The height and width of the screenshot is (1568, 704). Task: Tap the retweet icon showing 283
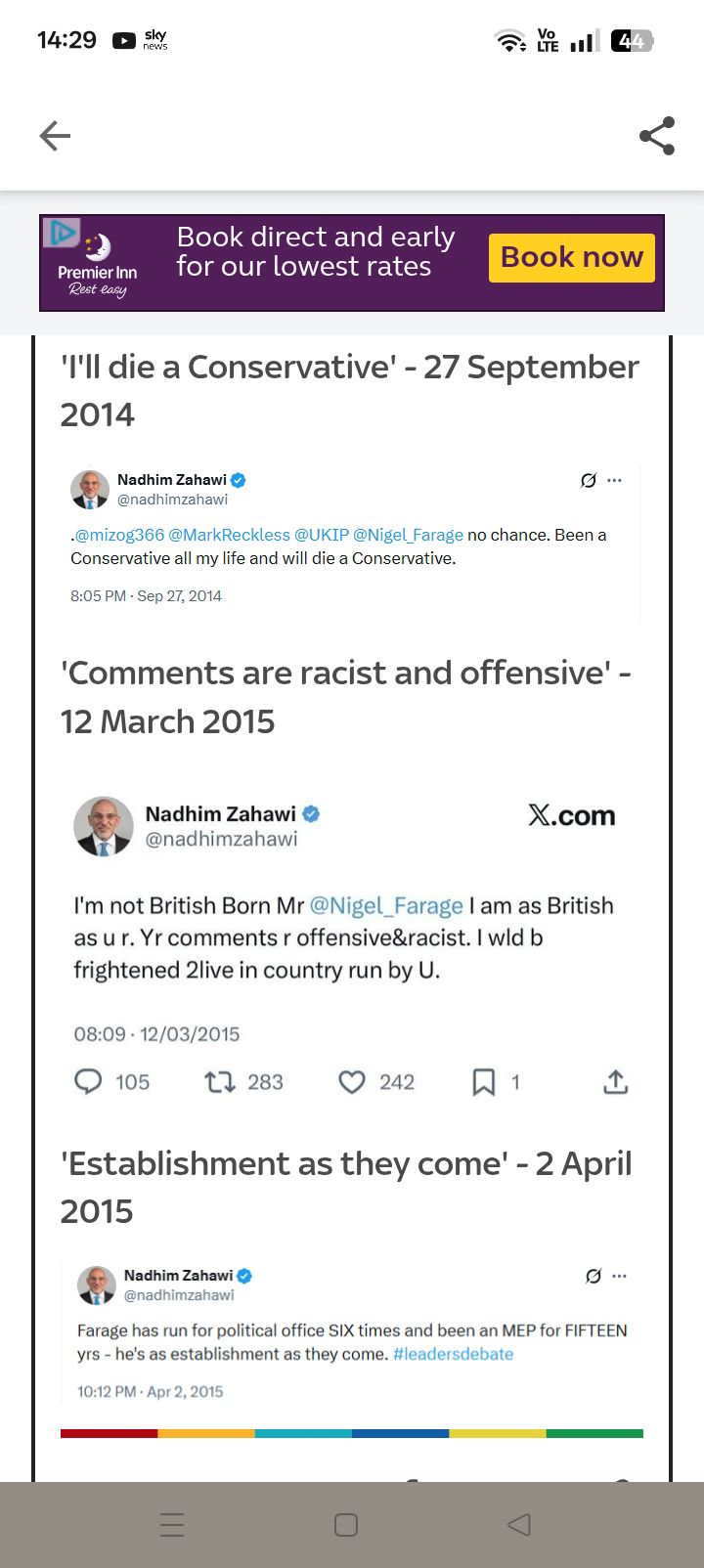(220, 1081)
